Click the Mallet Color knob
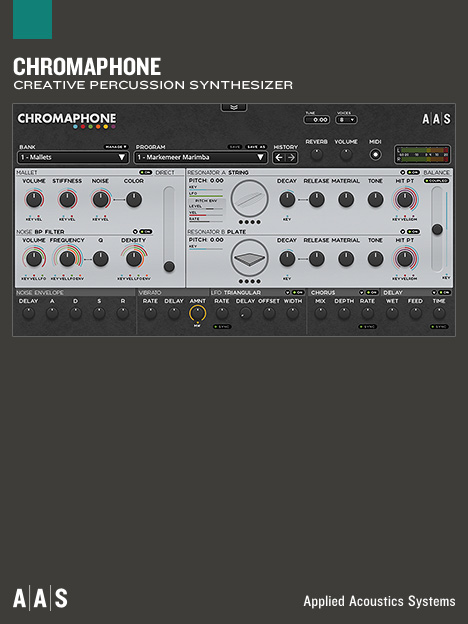468x624 pixels. pyautogui.click(x=134, y=199)
